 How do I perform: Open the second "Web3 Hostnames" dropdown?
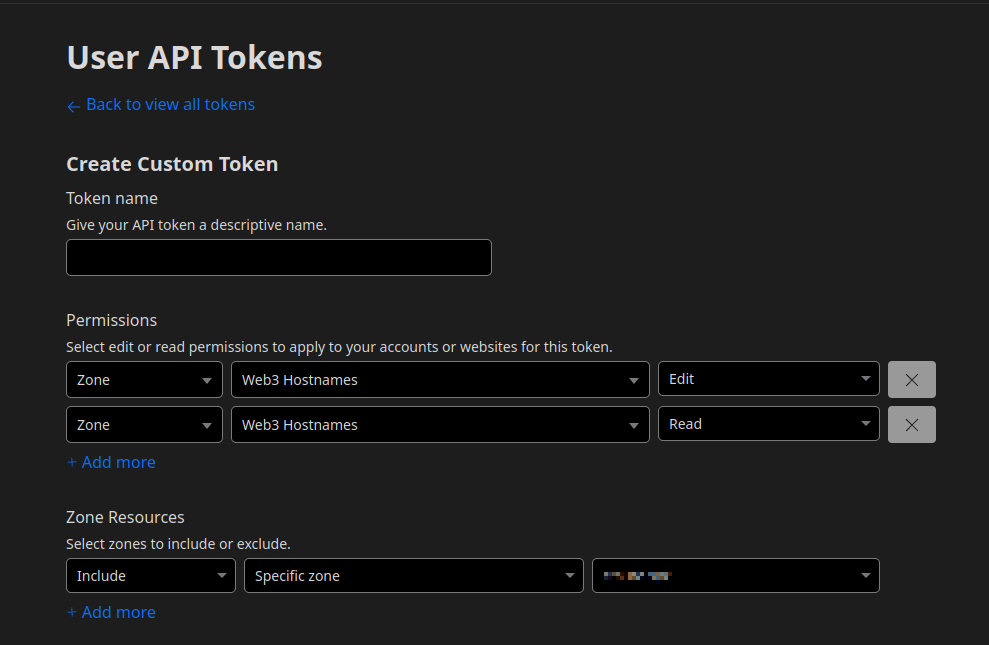pyautogui.click(x=440, y=424)
